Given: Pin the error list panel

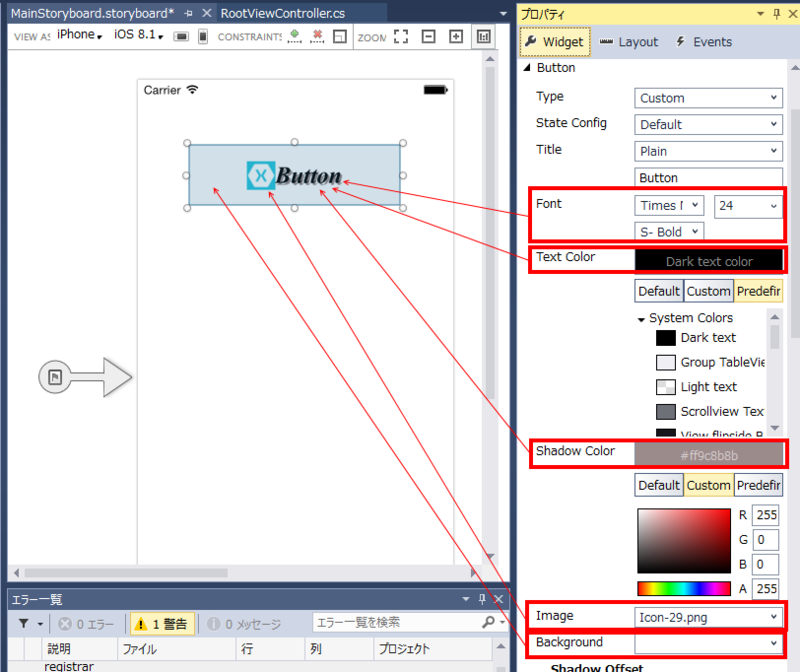Looking at the screenshot, I should [x=482, y=599].
